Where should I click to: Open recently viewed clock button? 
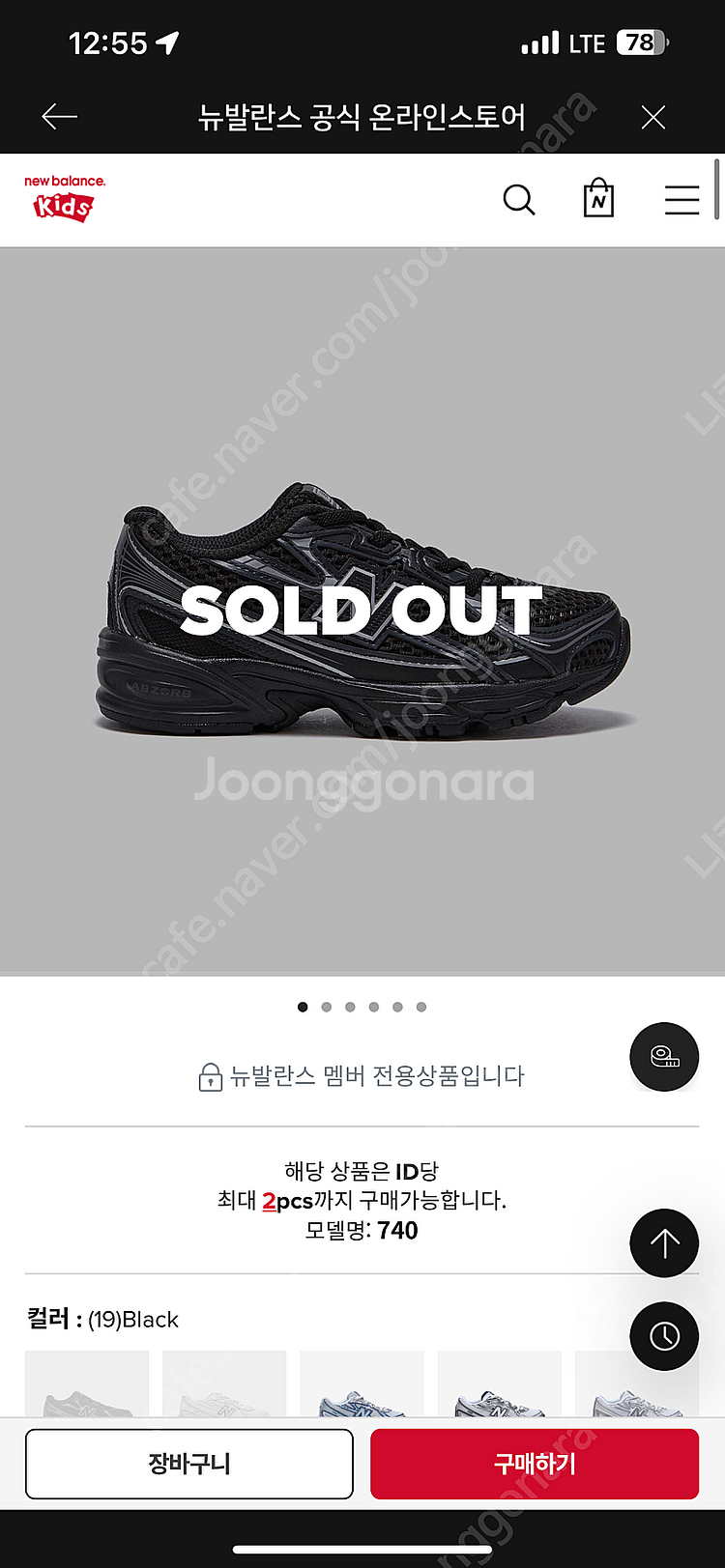[664, 1336]
